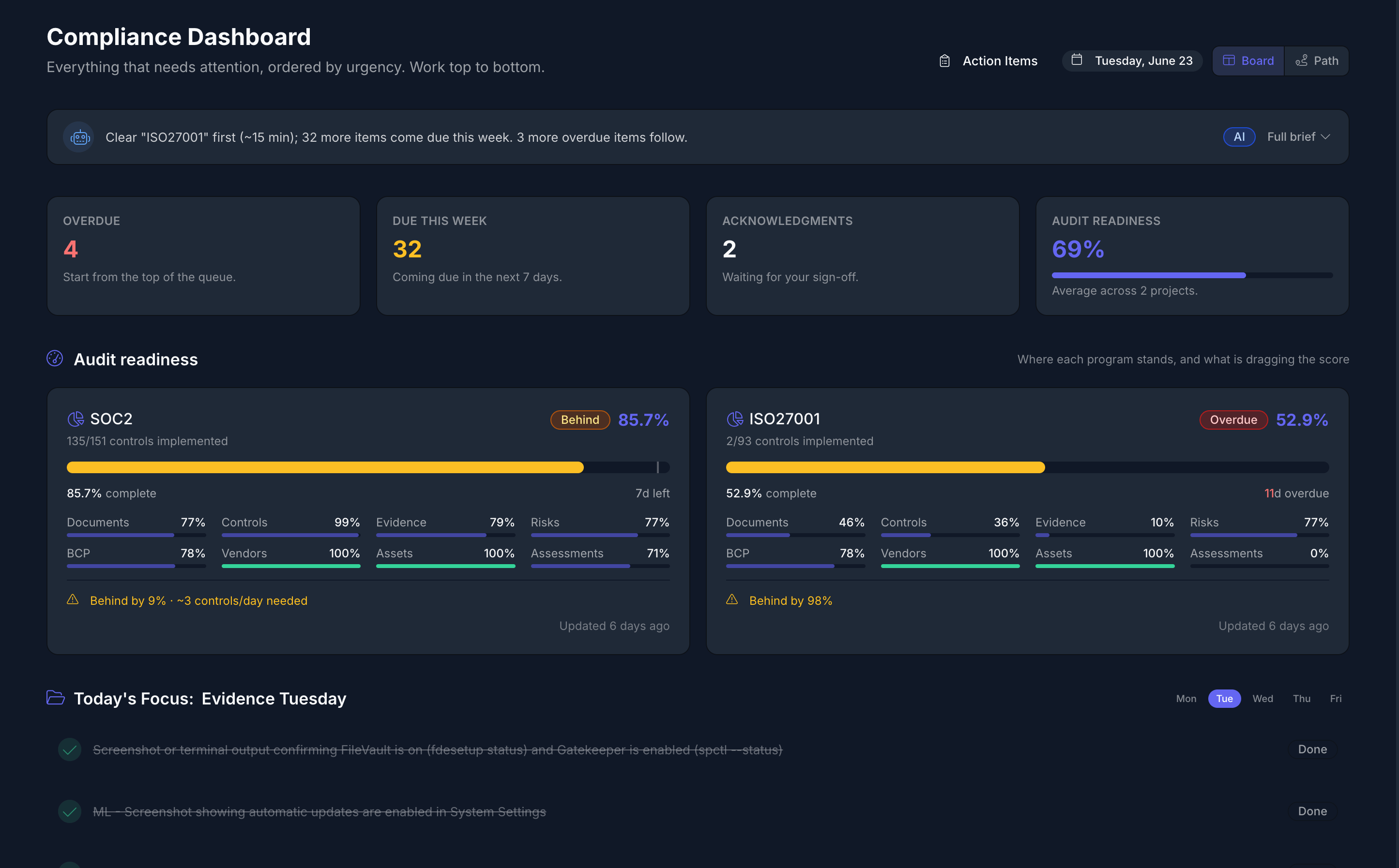Open the Due This Week 32 card
Screen dimensions: 1399x868
pos(533,256)
